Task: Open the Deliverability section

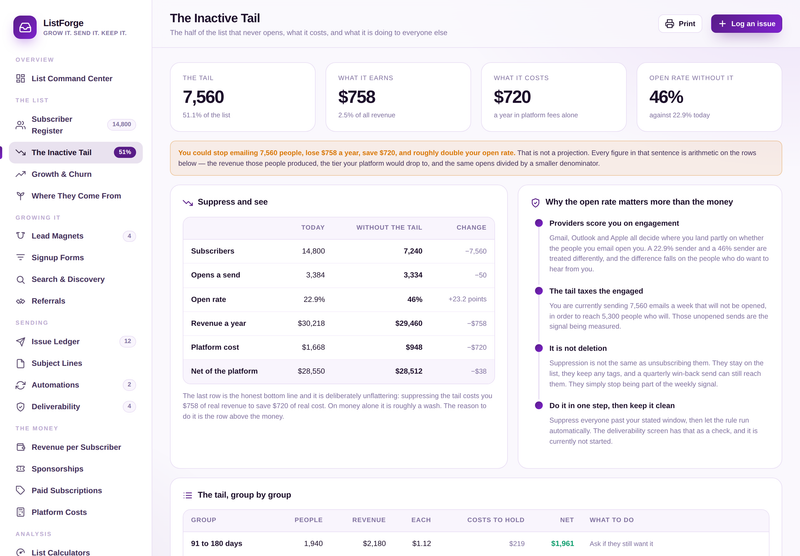Action: point(76,407)
